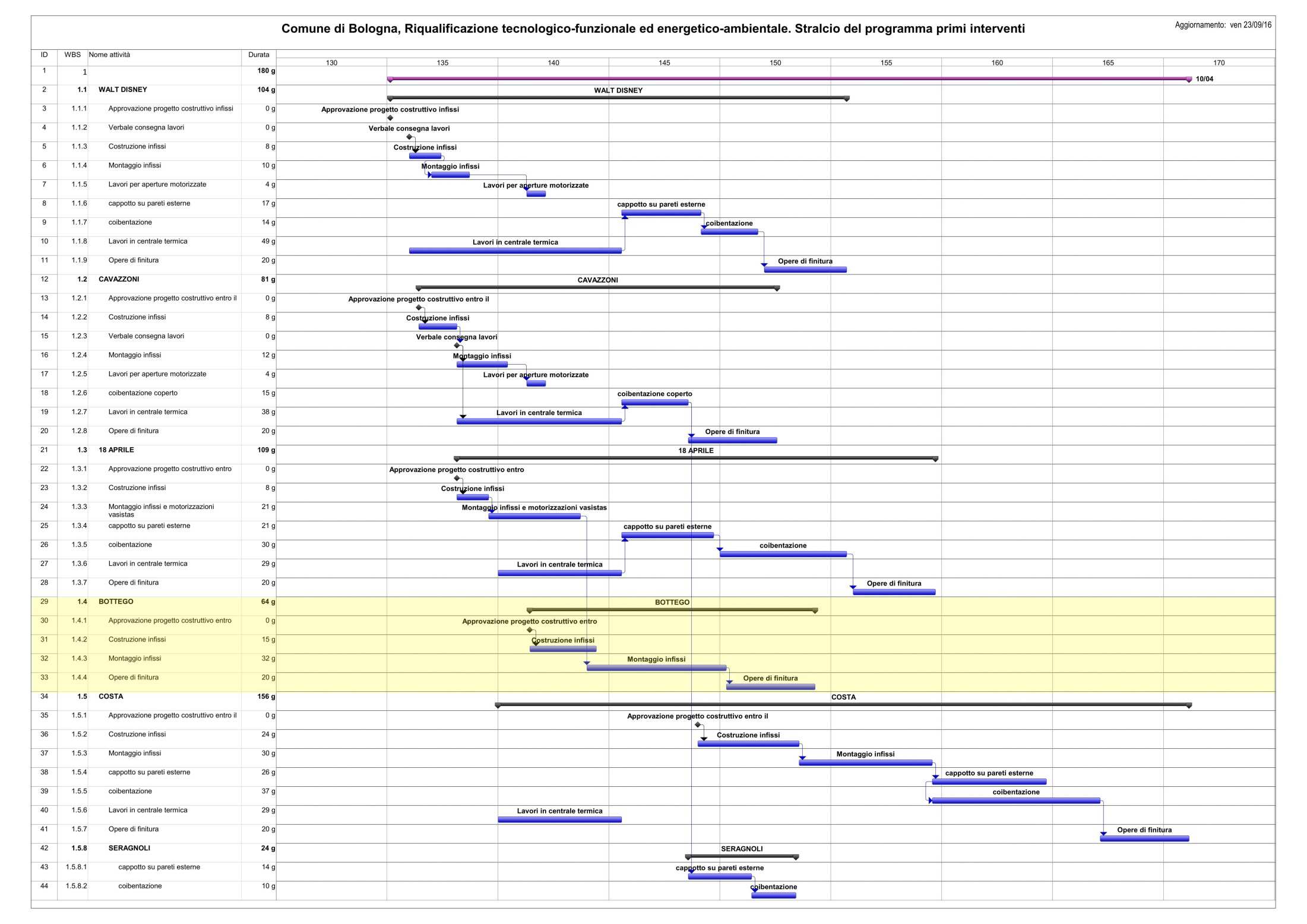Click the ID column header
1307x924 pixels.
(x=44, y=55)
